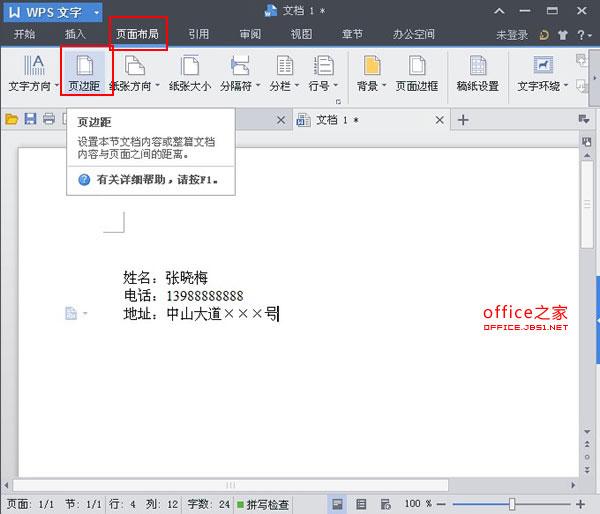This screenshot has height=514, width=600.
Task: Click the next page double-arrow button
Action: click(587, 469)
